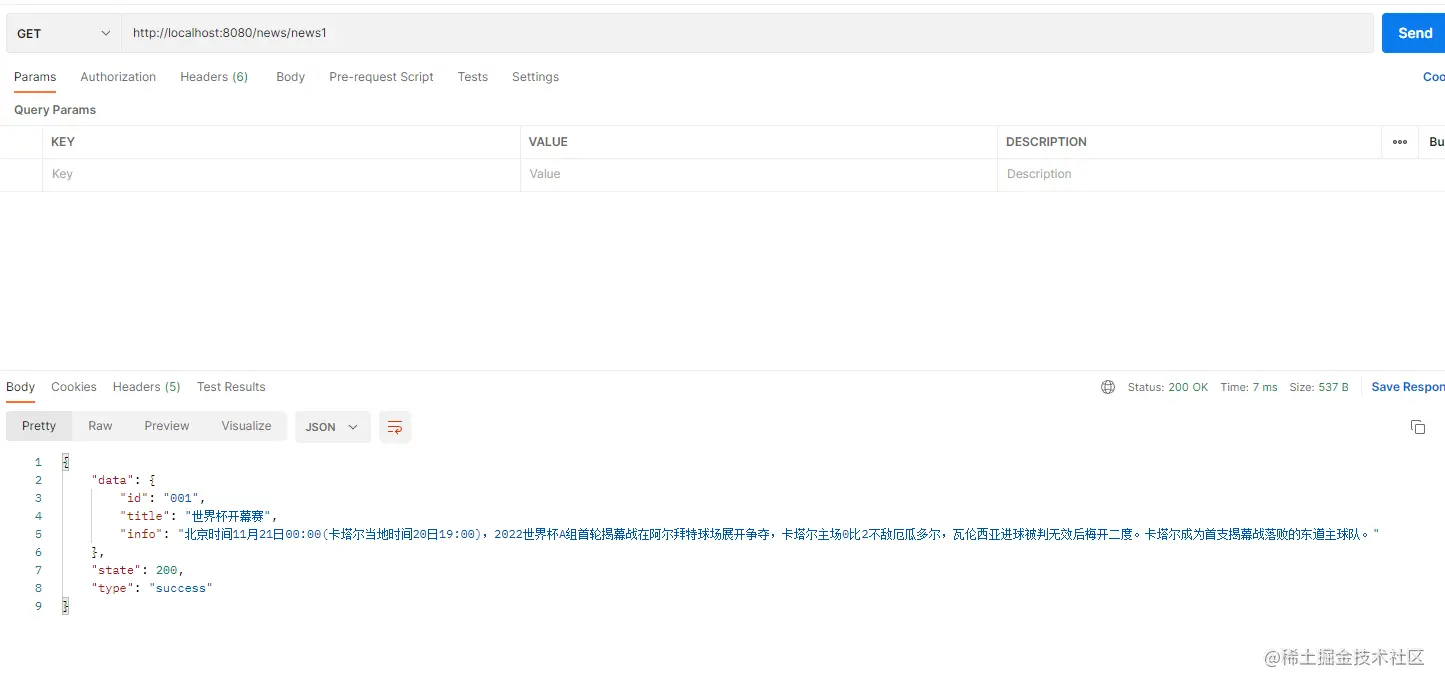Open the Authorization tab
1445x688 pixels.
click(118, 77)
